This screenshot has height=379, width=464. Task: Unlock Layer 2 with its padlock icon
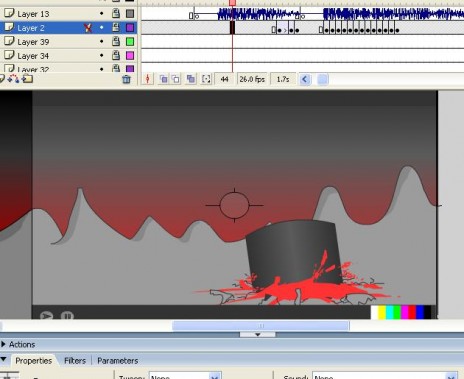pyautogui.click(x=116, y=27)
